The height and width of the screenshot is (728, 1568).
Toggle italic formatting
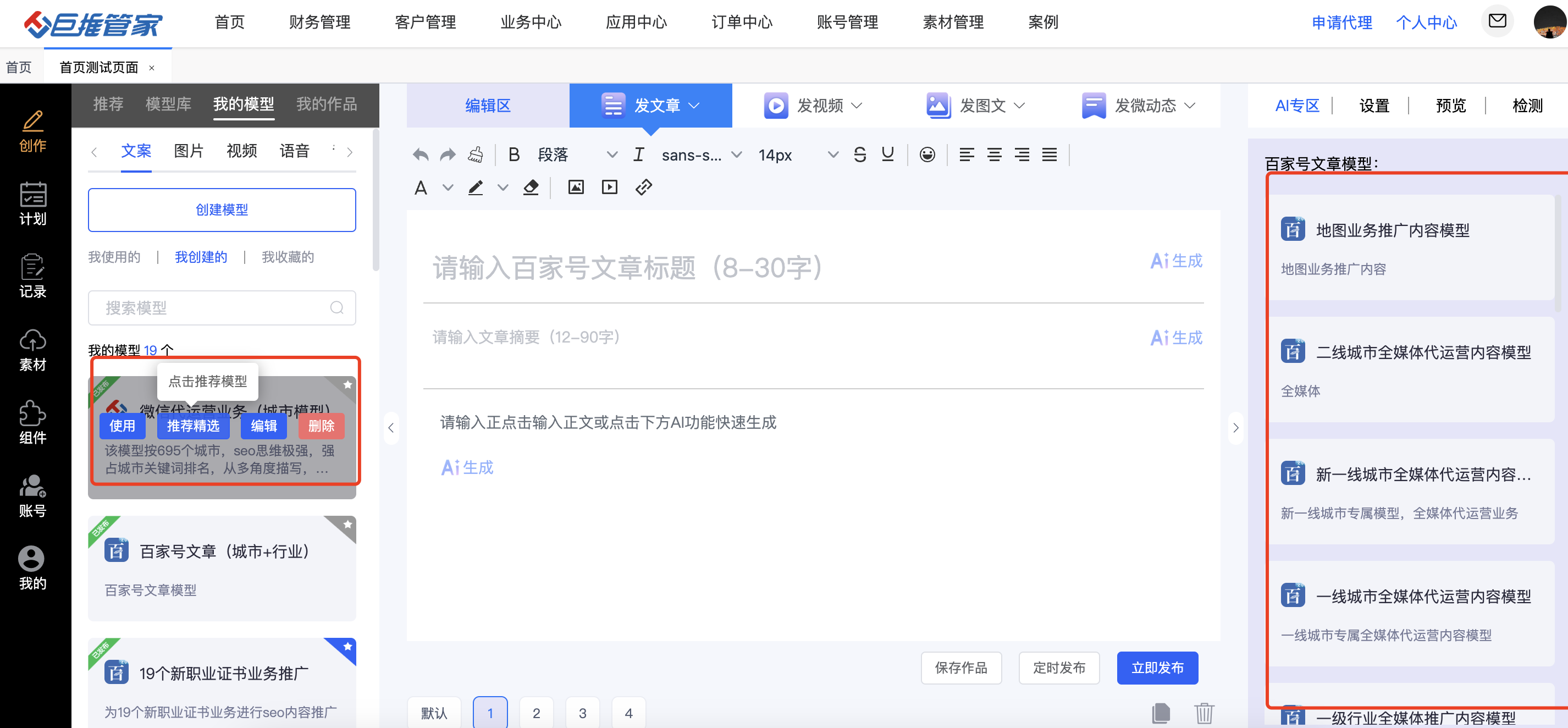point(638,155)
